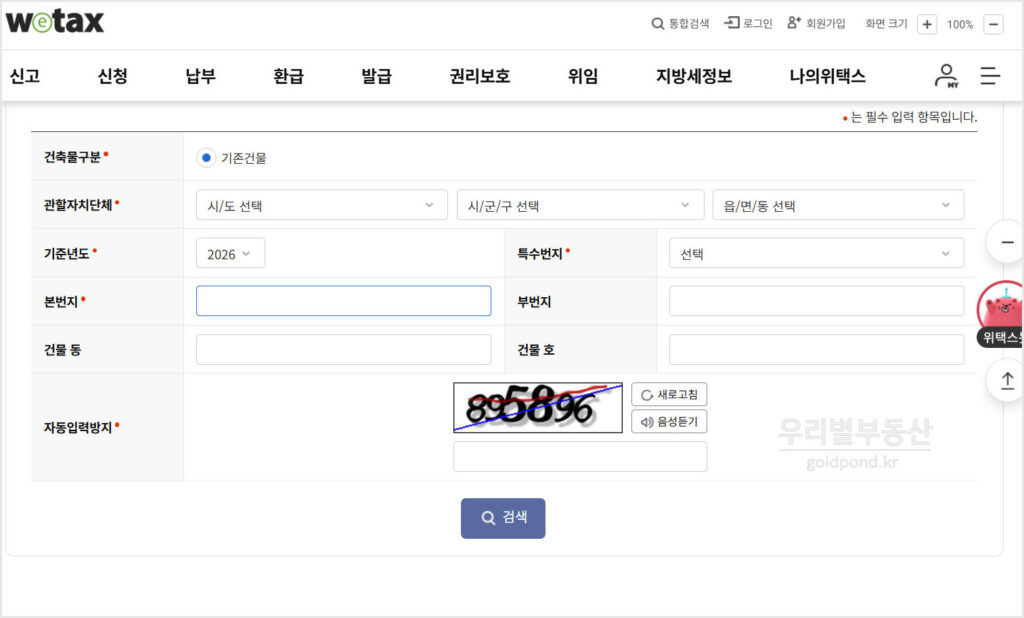Focus the 건물 동 input field
Screen dimensions: 1024x618
(x=344, y=350)
